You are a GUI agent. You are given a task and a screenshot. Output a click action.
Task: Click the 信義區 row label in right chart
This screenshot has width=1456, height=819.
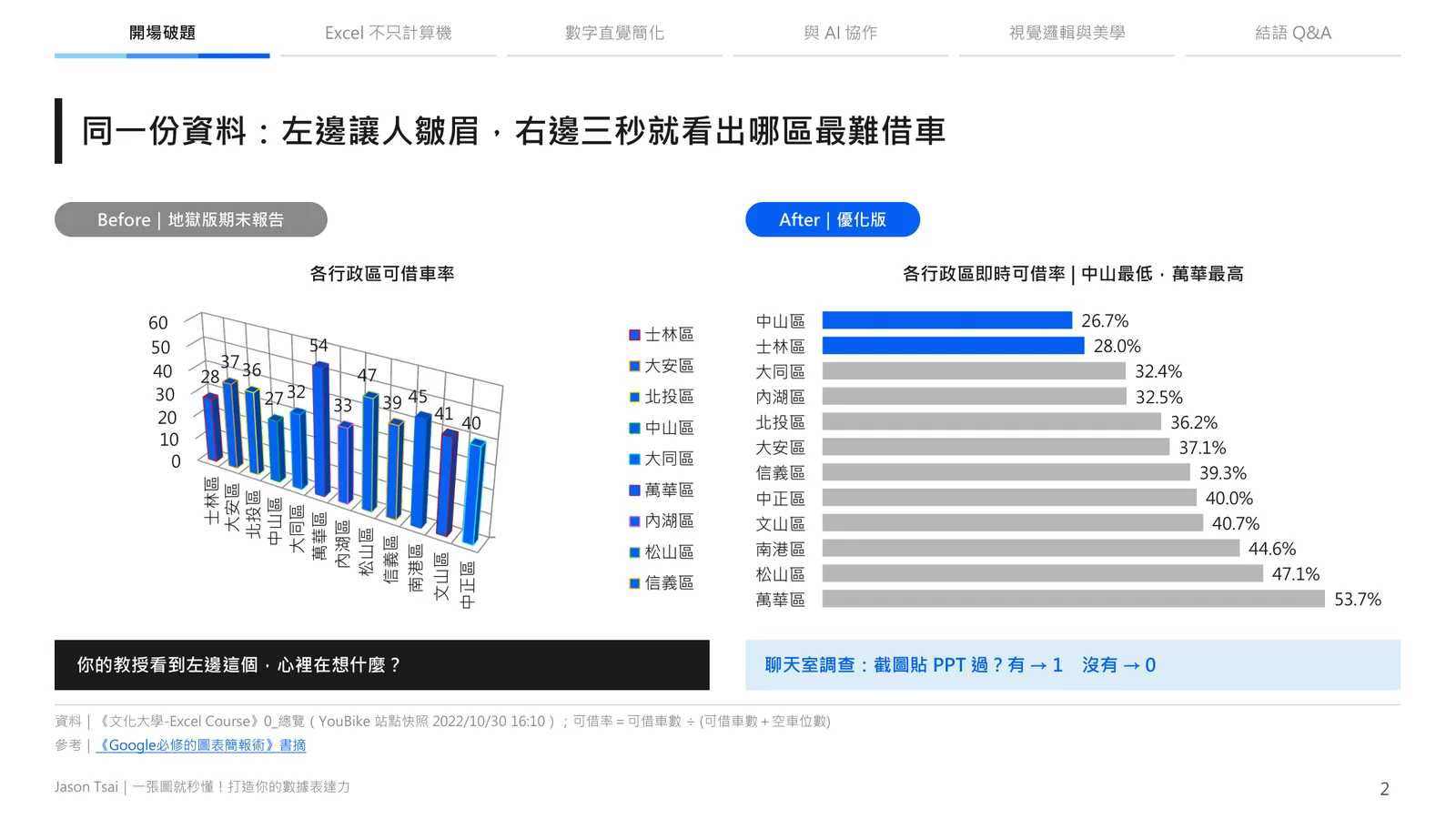(x=781, y=473)
